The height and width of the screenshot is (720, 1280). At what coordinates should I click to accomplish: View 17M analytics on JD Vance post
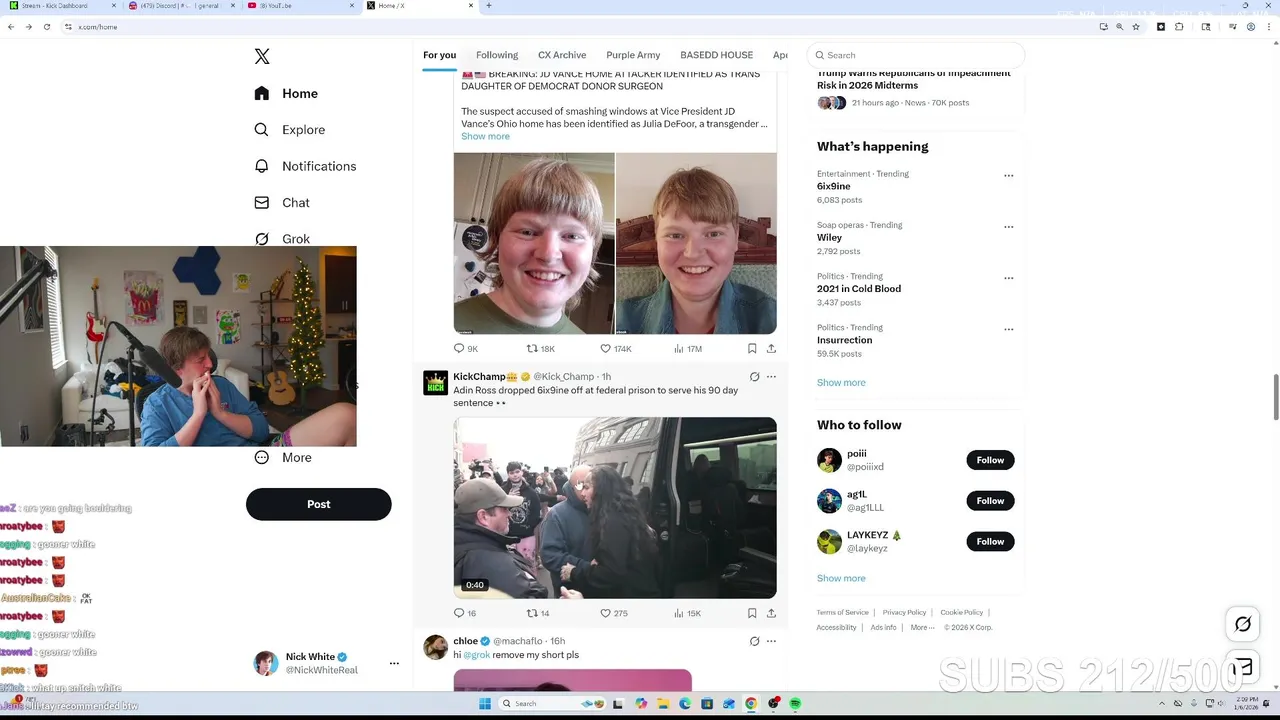pyautogui.click(x=688, y=348)
